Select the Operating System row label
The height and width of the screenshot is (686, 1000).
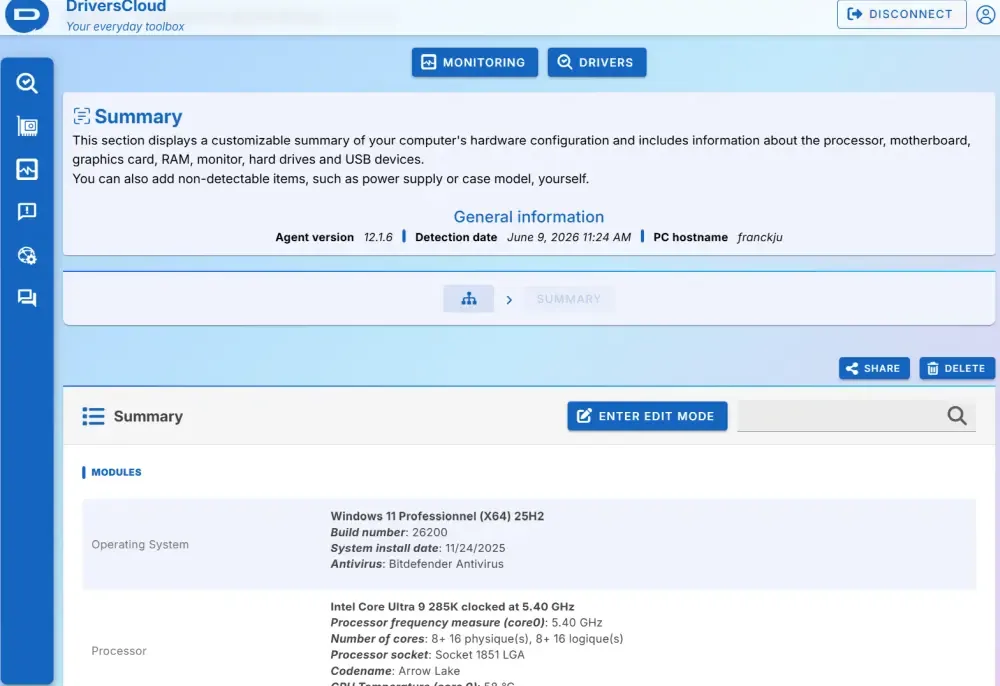[x=140, y=544]
